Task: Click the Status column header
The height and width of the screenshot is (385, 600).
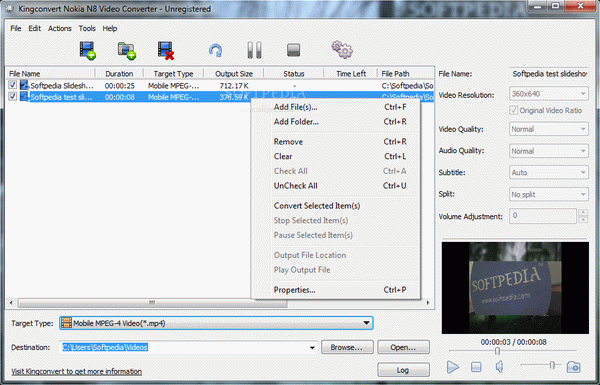Action: coord(293,73)
